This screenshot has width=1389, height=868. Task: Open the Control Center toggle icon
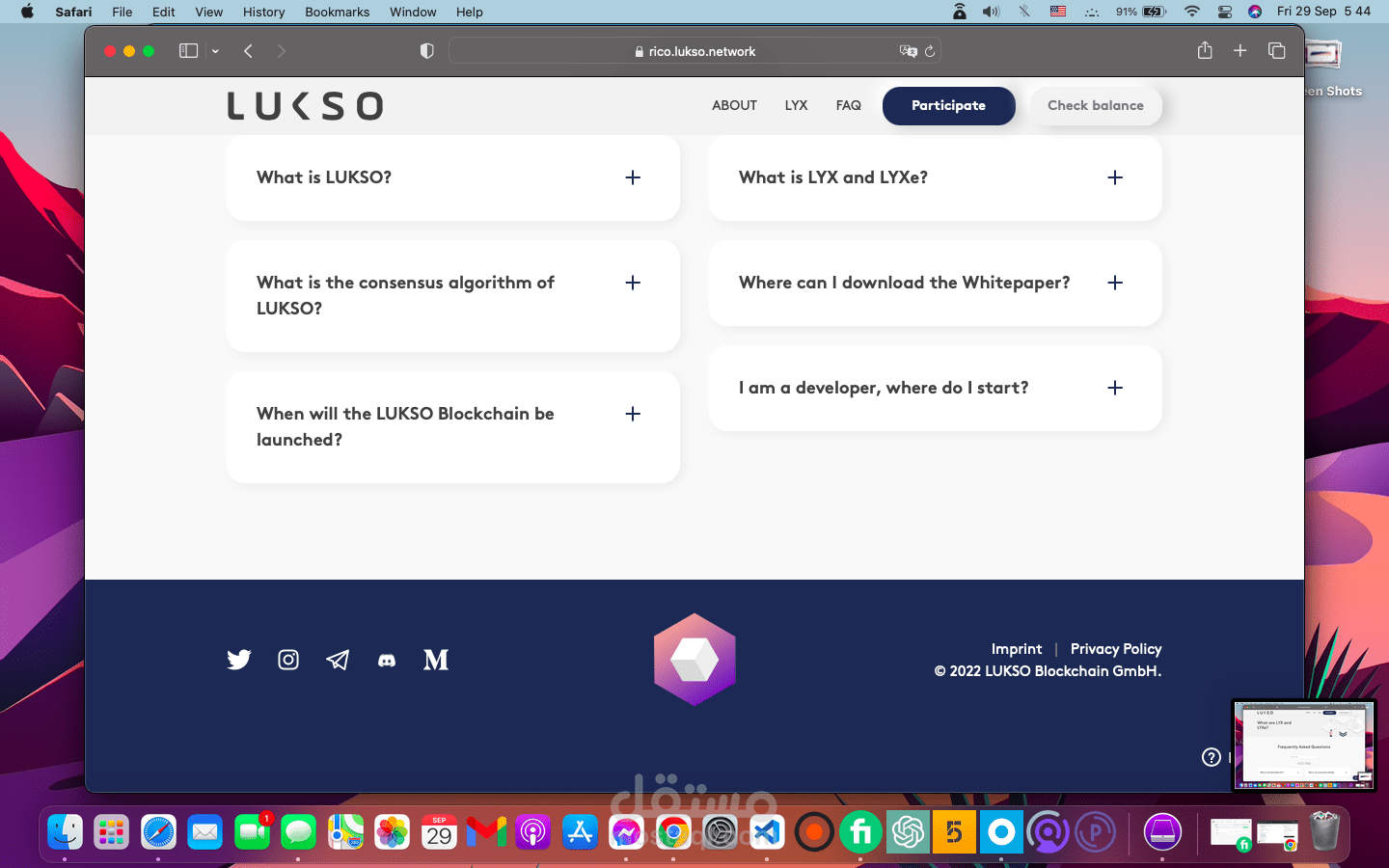1225,12
